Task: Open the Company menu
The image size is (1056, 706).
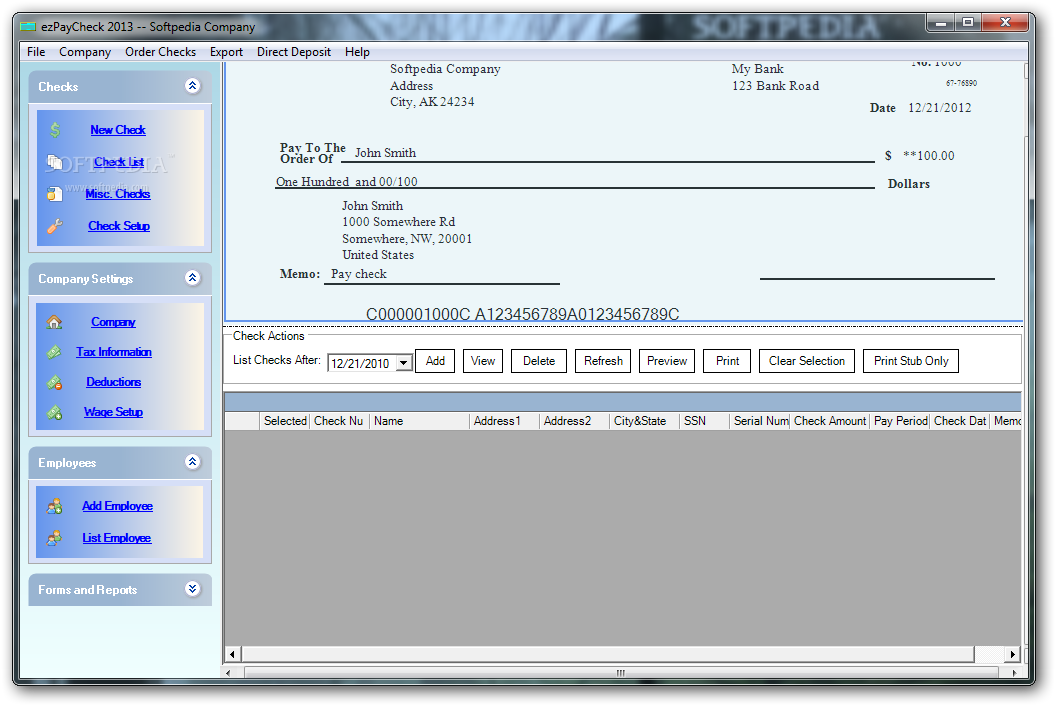Action: [85, 52]
